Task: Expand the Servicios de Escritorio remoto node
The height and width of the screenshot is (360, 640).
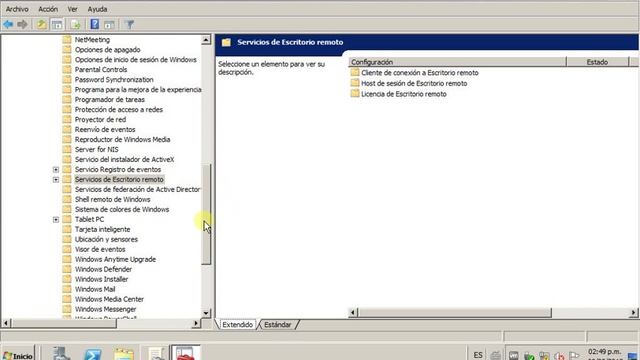Action: point(56,180)
